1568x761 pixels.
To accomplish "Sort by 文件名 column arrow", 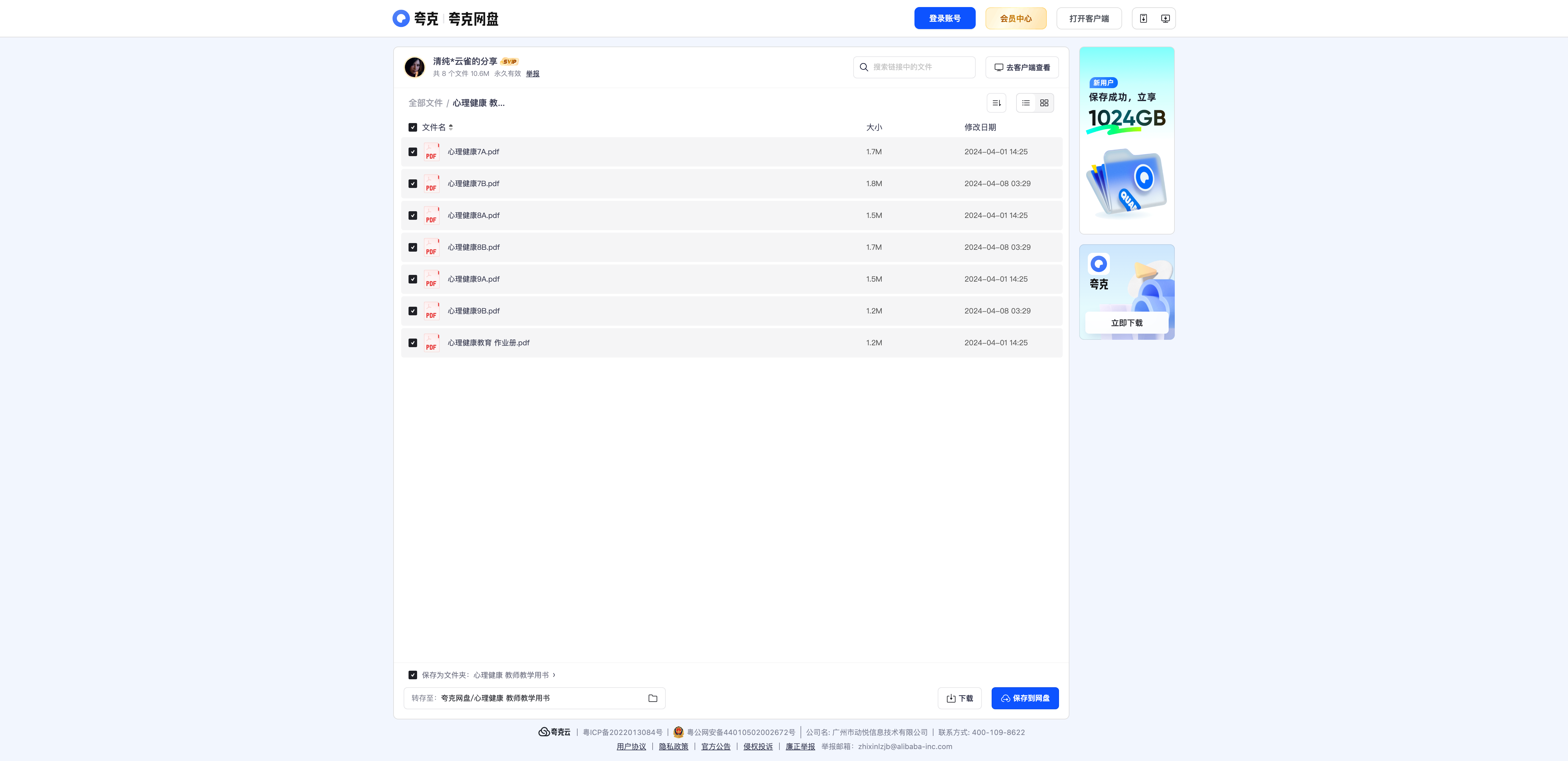I will pyautogui.click(x=450, y=127).
